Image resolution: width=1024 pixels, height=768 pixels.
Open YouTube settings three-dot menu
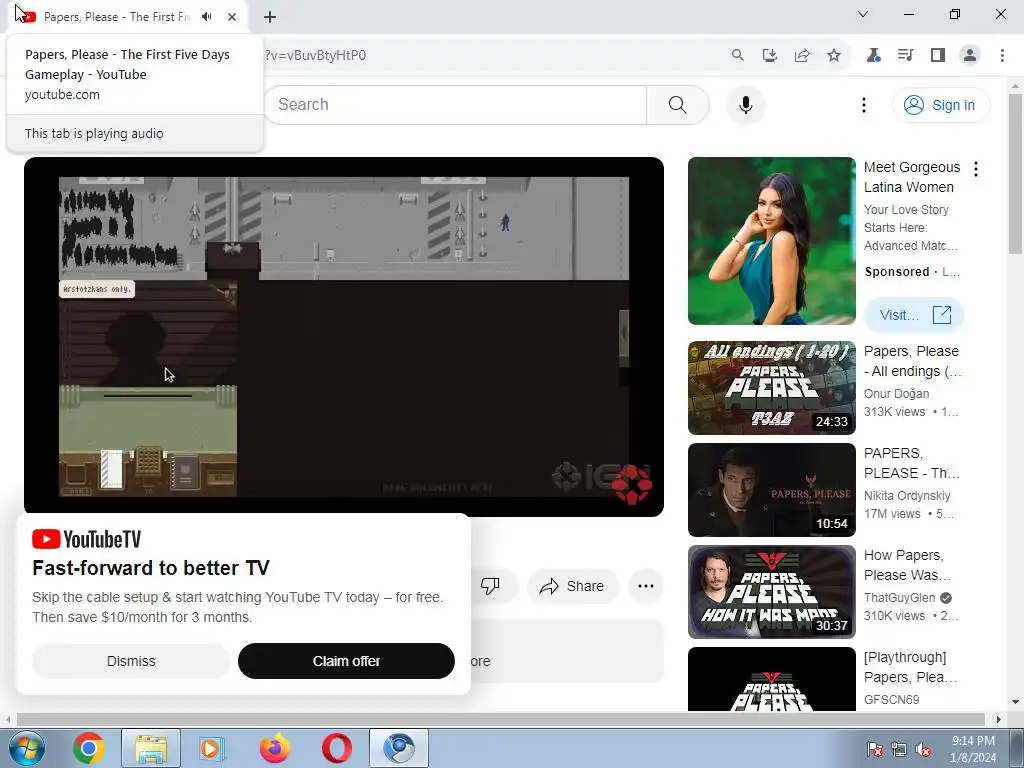tap(864, 105)
